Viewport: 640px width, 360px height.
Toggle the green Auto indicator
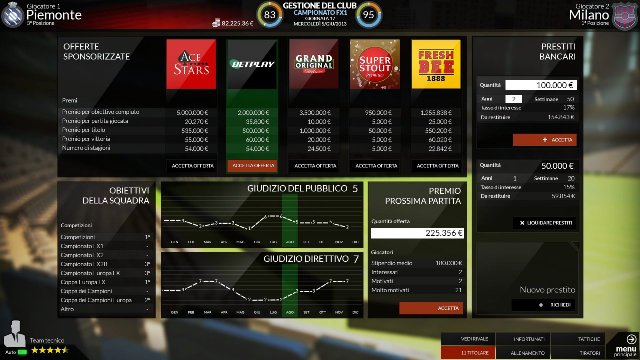pos(22,352)
